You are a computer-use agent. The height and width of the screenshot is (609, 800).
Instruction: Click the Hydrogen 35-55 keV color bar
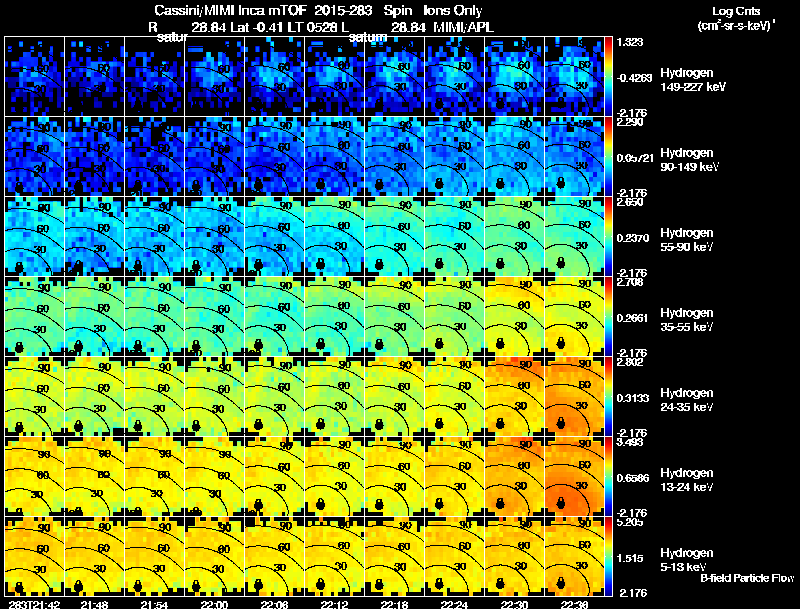pos(608,317)
